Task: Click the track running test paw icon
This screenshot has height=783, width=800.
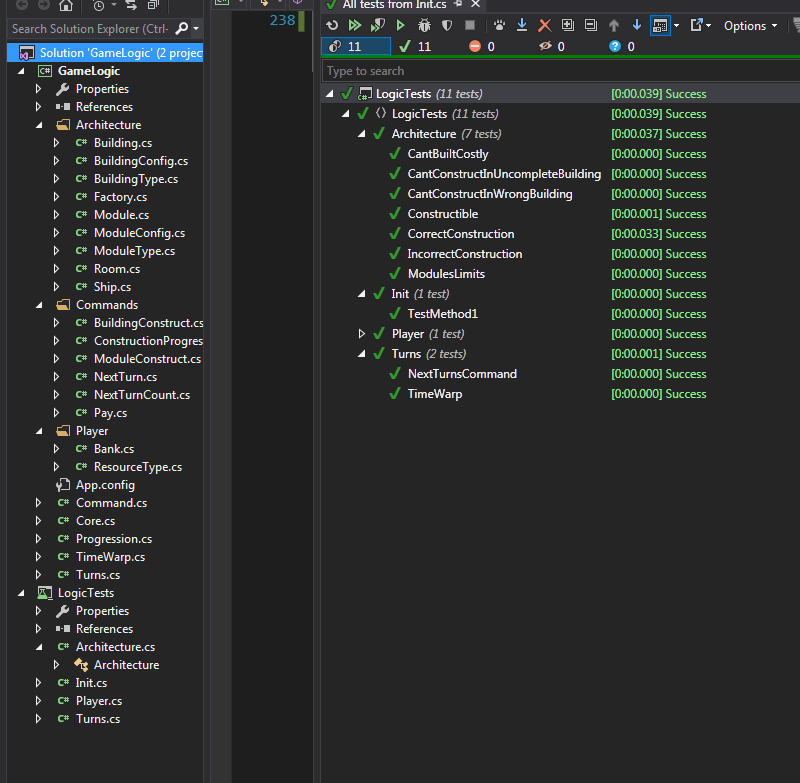Action: (x=498, y=25)
